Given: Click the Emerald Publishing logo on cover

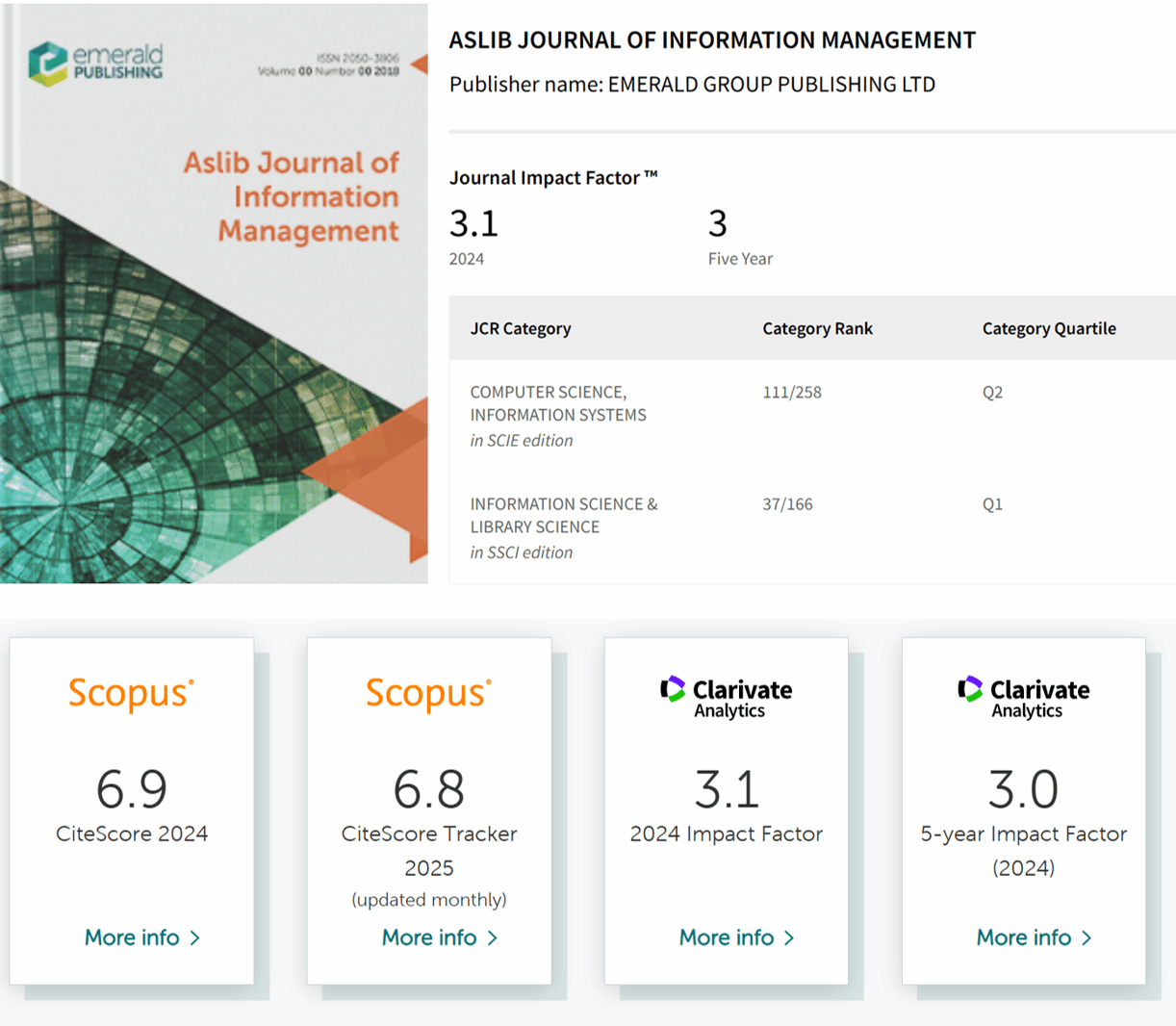Looking at the screenshot, I should pos(95,64).
